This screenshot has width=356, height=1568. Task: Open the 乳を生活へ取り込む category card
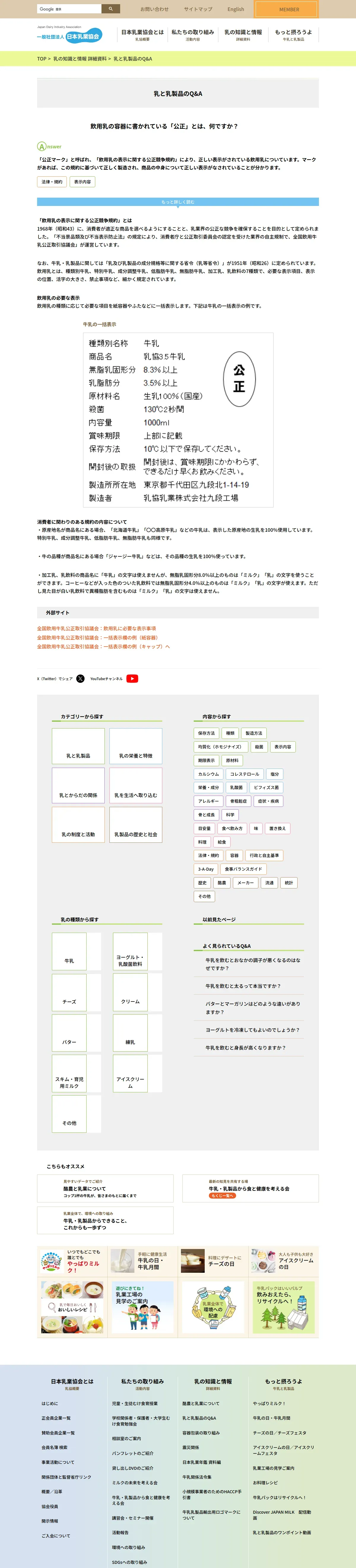coord(136,786)
